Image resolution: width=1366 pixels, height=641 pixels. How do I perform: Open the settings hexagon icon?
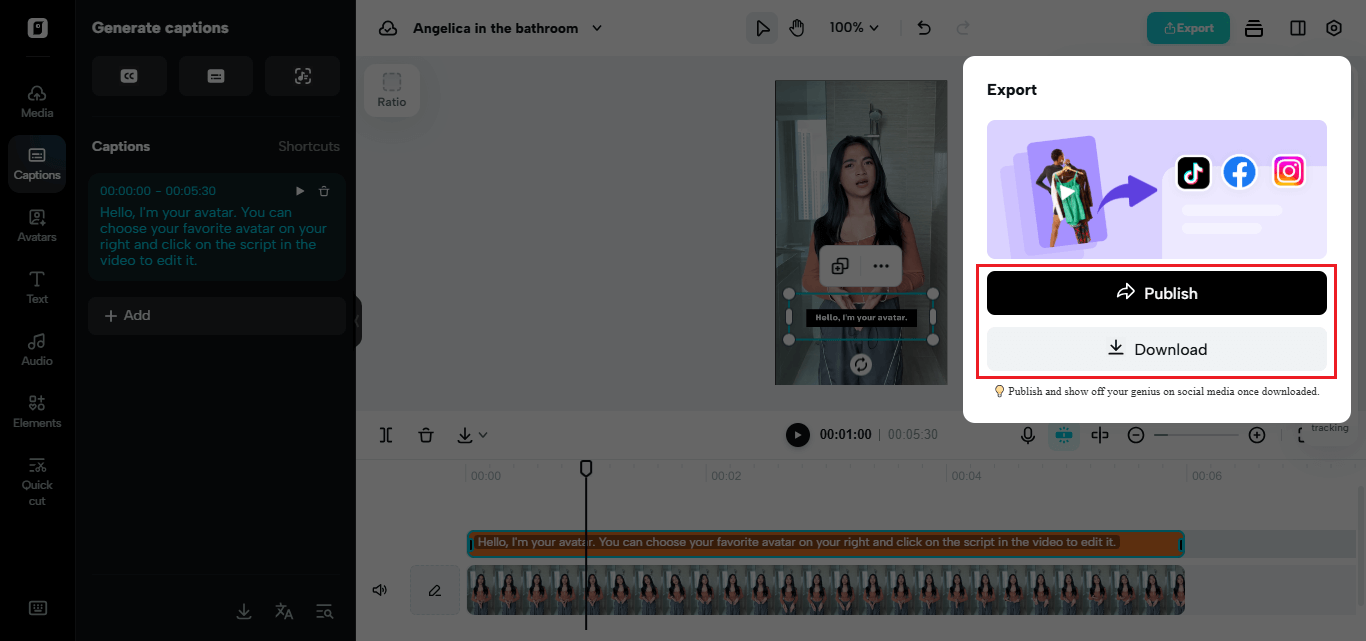pyautogui.click(x=1334, y=28)
